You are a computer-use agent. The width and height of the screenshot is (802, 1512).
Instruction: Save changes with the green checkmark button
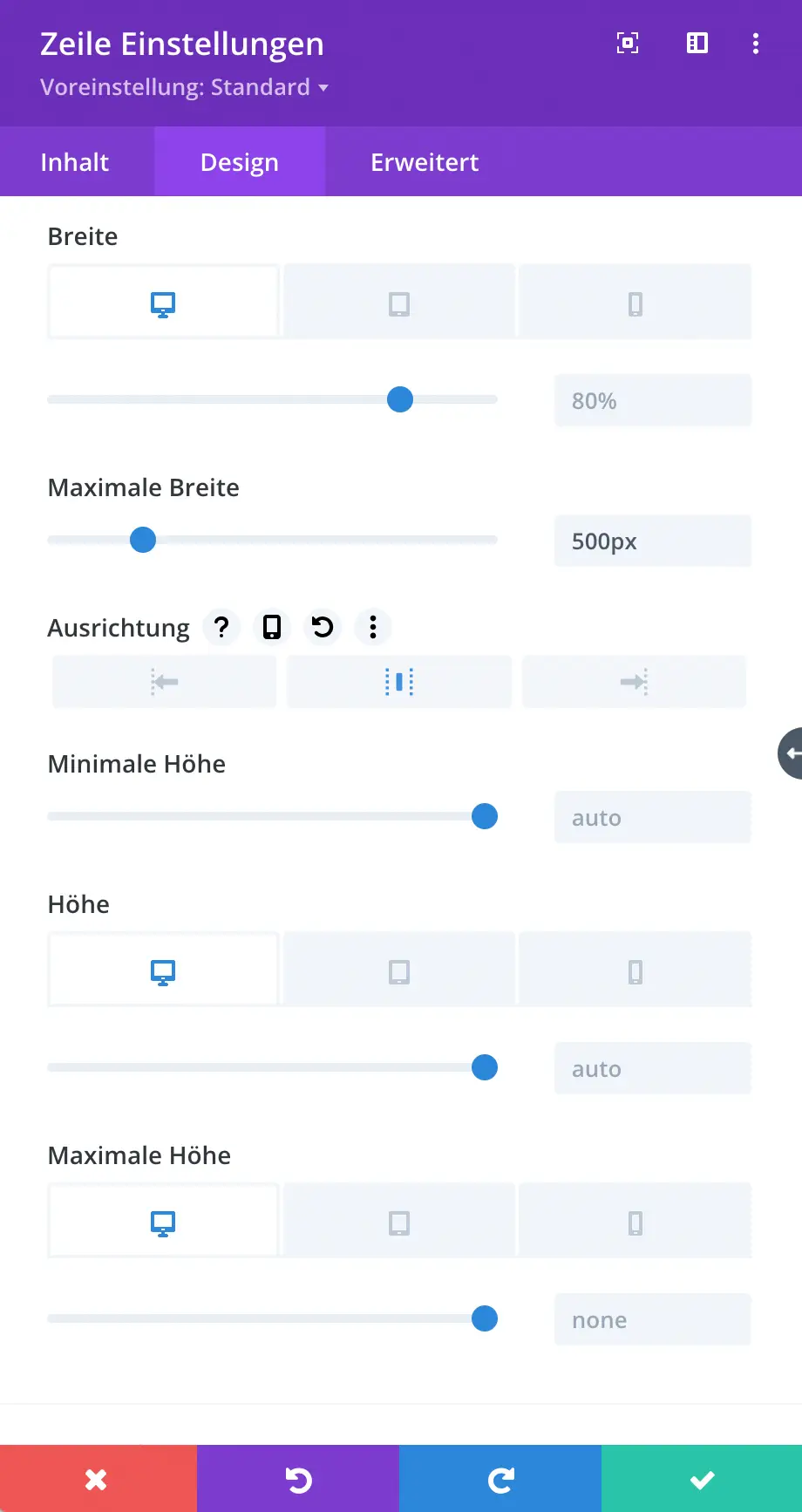(702, 1479)
